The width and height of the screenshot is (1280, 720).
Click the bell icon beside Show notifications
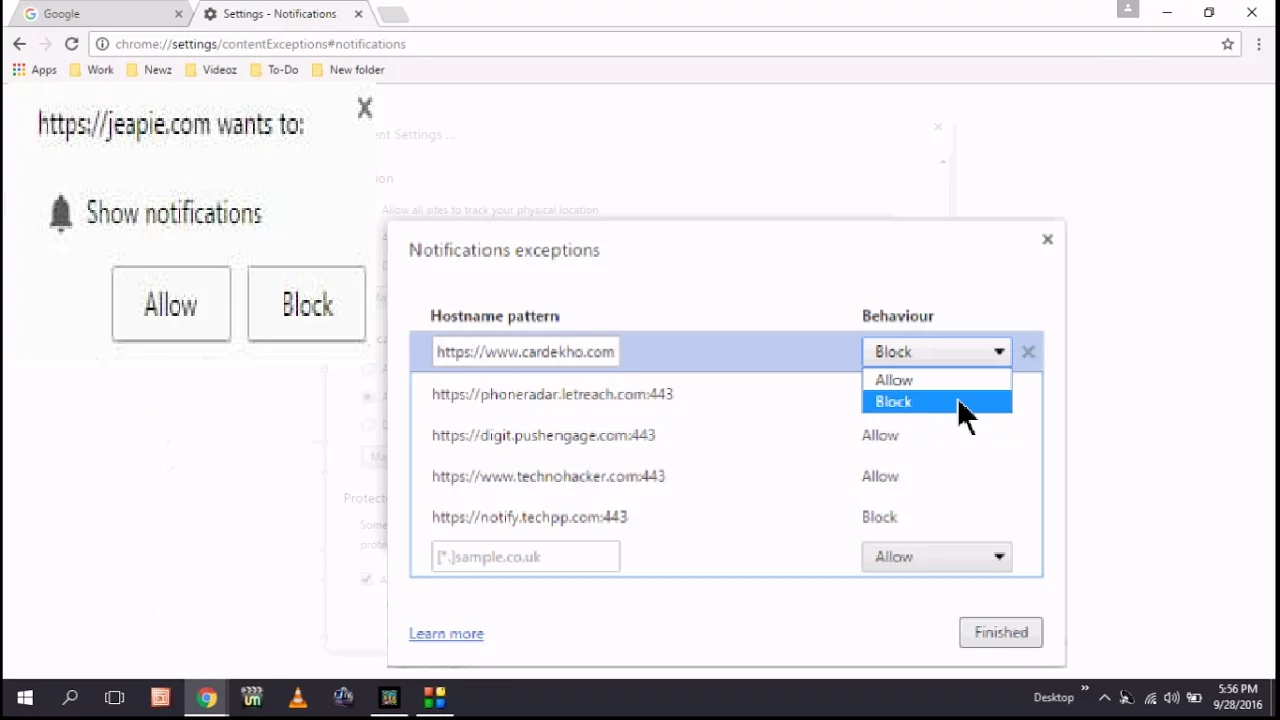[x=61, y=213]
